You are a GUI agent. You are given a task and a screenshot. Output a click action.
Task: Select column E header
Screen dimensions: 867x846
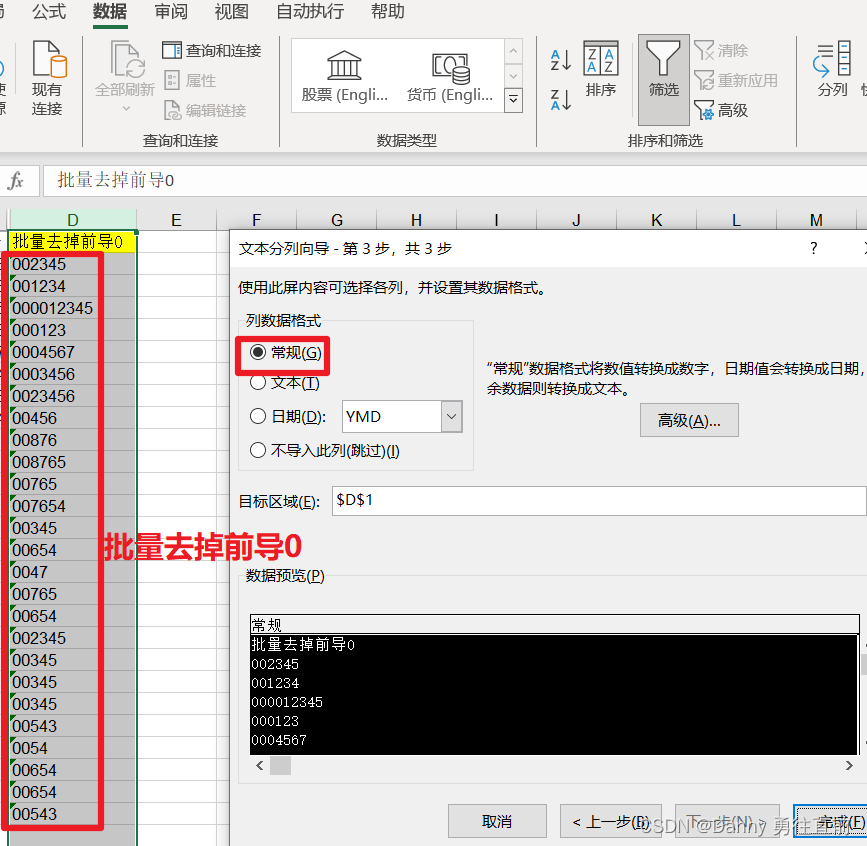[176, 220]
